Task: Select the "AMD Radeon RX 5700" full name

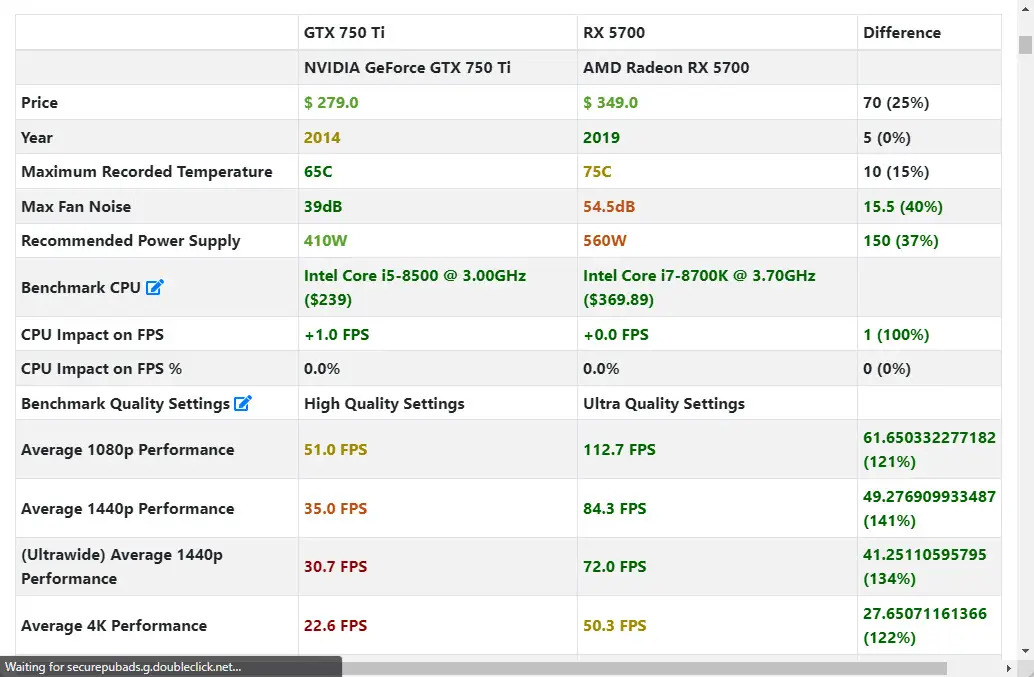Action: [x=666, y=67]
